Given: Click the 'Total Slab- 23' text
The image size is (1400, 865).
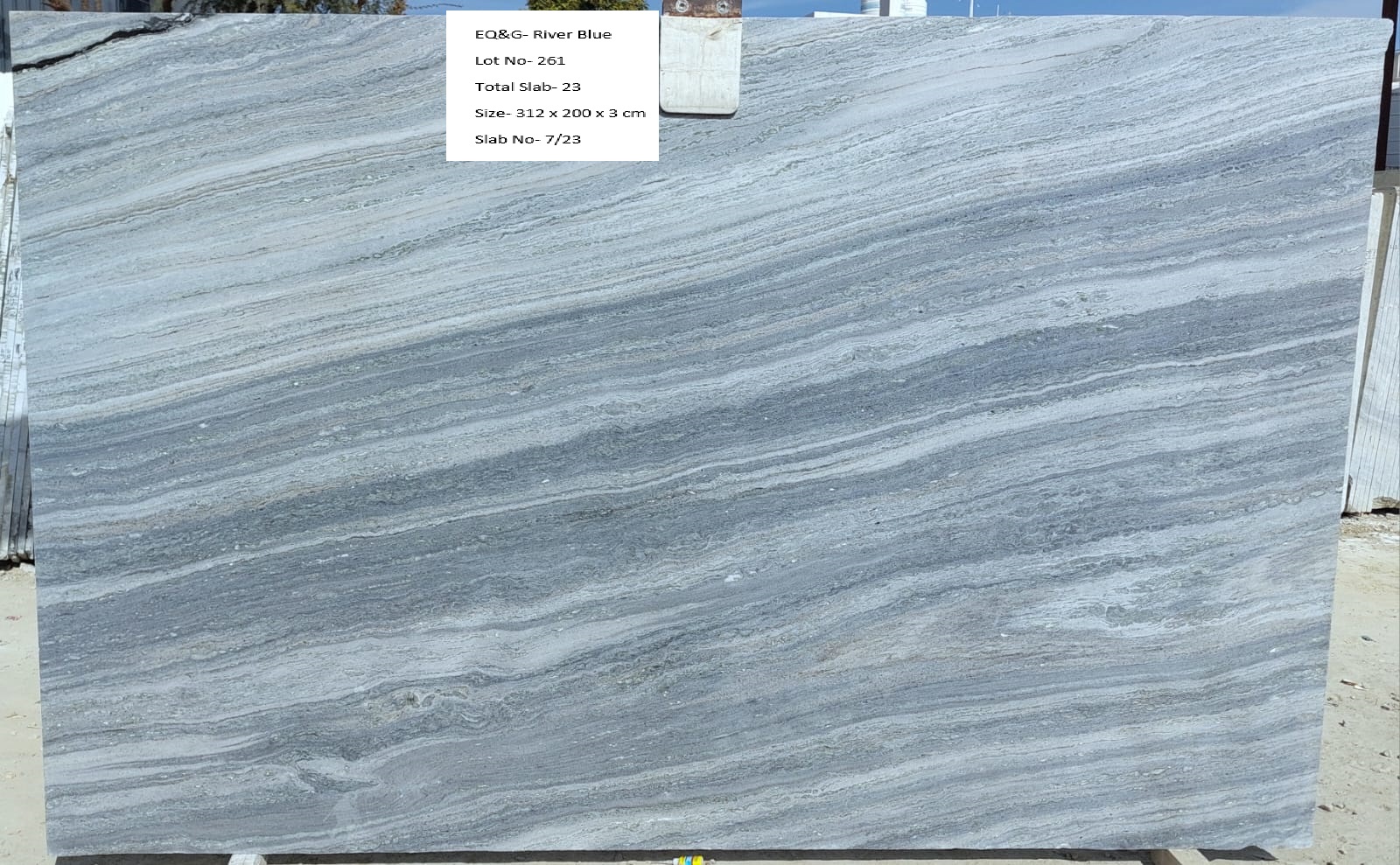Looking at the screenshot, I should (x=528, y=87).
